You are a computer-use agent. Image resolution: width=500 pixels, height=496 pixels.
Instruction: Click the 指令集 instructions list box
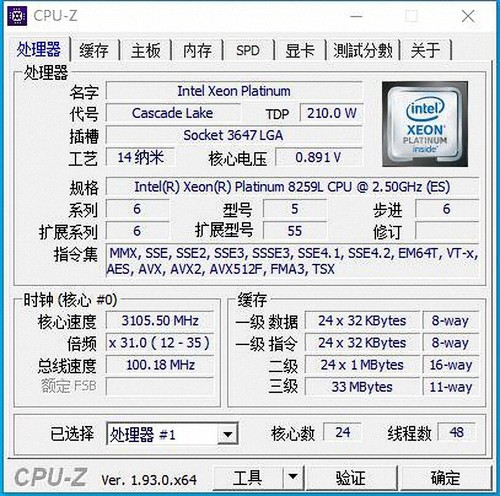[x=292, y=261]
